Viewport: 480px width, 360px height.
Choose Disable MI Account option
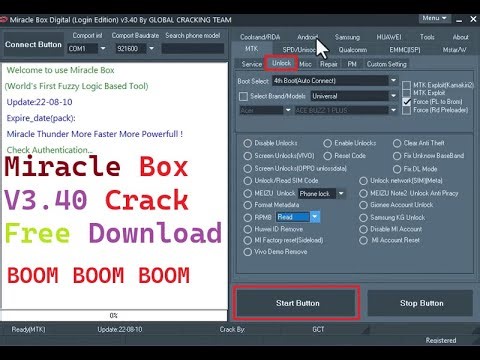[x=363, y=229]
